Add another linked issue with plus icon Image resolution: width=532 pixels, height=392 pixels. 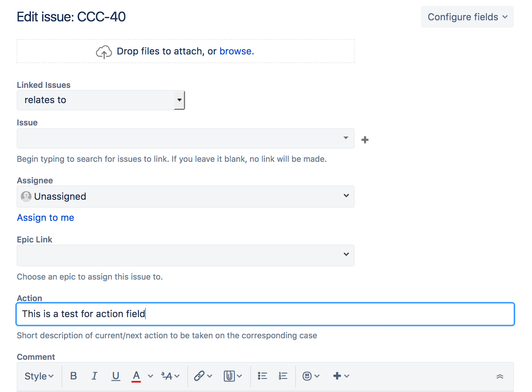click(365, 140)
